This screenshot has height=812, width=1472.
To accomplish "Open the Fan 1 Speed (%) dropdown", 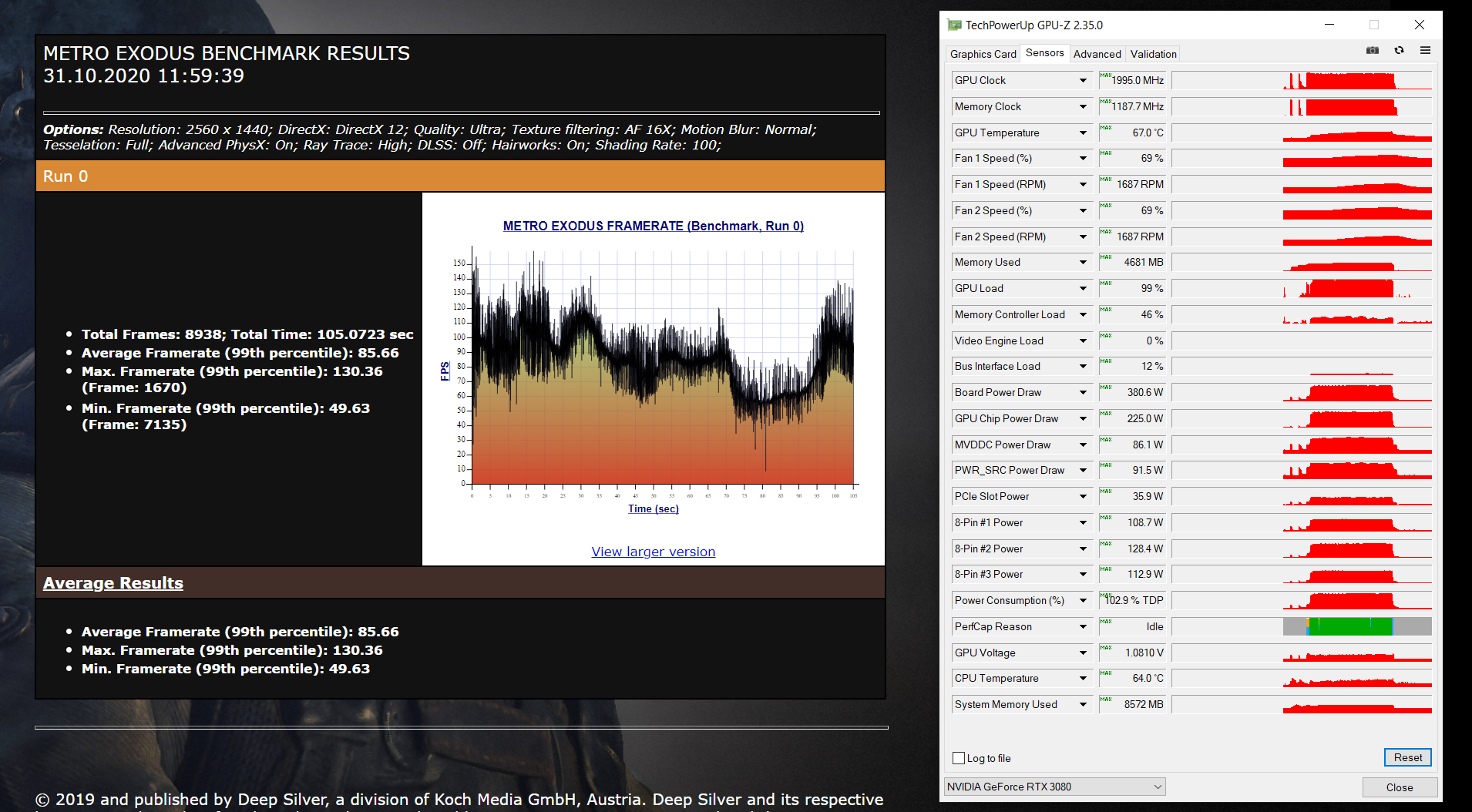I will 1083,158.
